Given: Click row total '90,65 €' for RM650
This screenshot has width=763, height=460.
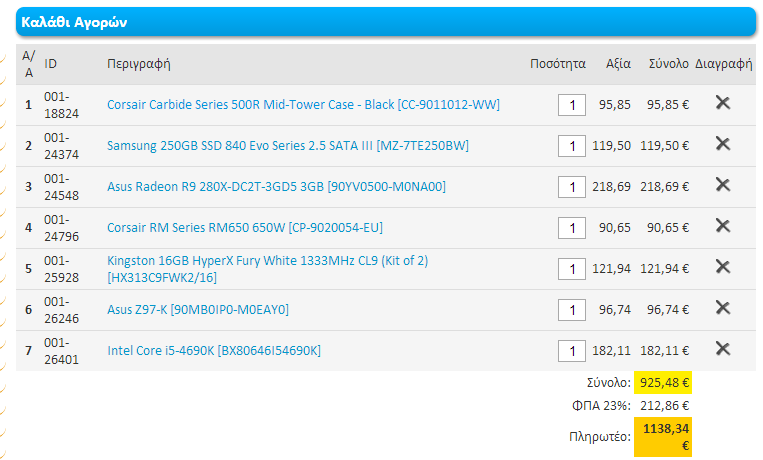Looking at the screenshot, I should click(x=668, y=227).
